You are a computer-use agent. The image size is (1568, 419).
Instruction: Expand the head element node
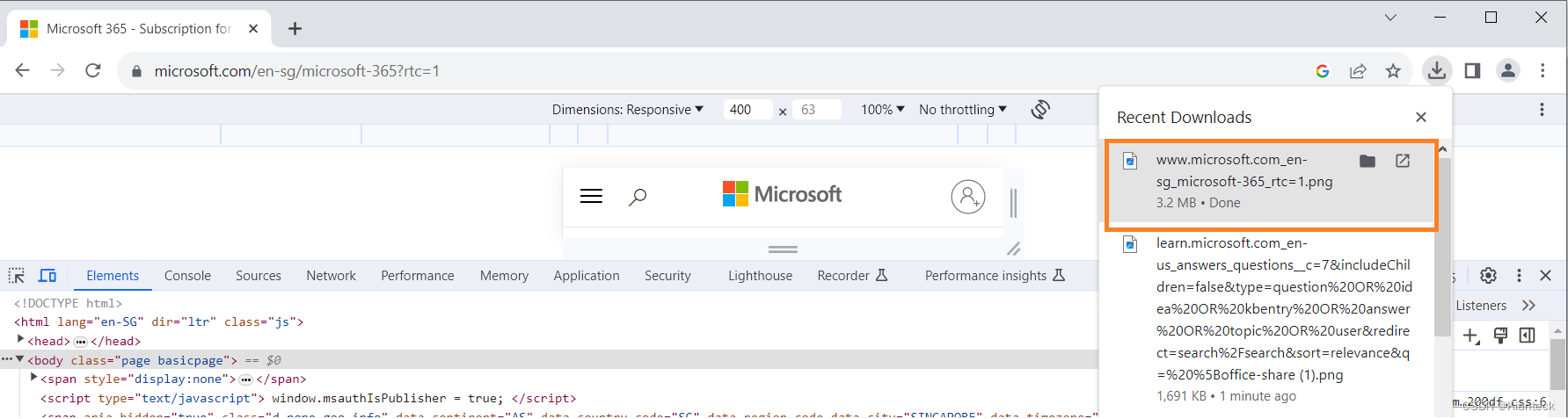tap(21, 339)
